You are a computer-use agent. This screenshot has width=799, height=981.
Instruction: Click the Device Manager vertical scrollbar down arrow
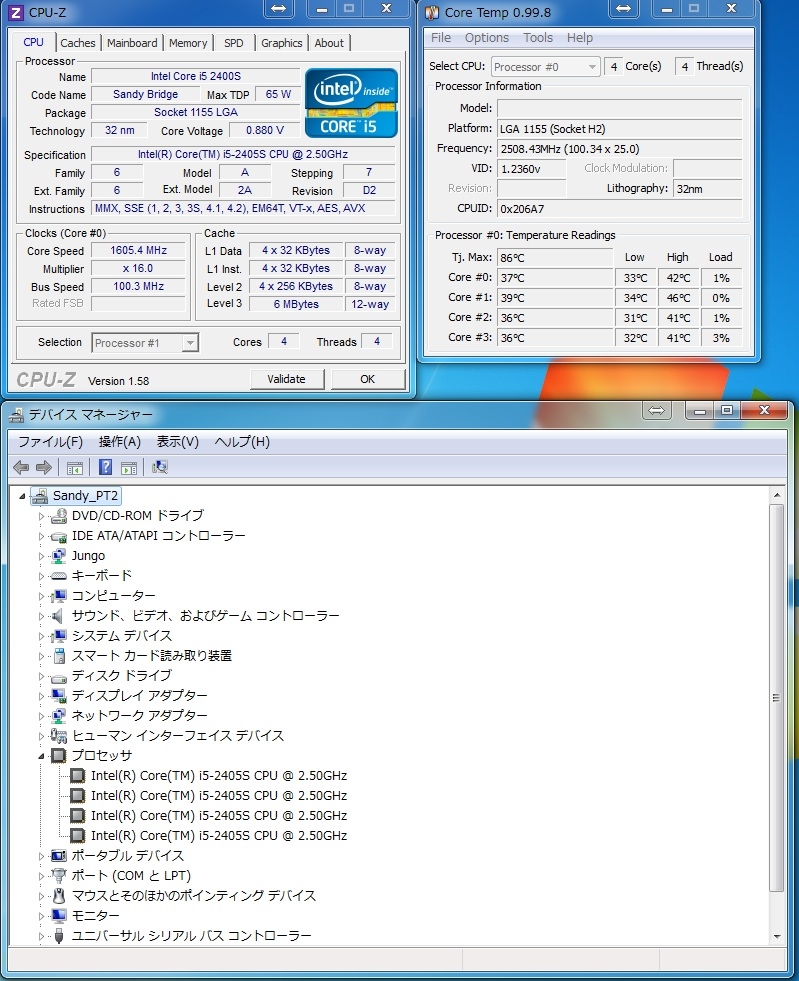click(x=777, y=935)
